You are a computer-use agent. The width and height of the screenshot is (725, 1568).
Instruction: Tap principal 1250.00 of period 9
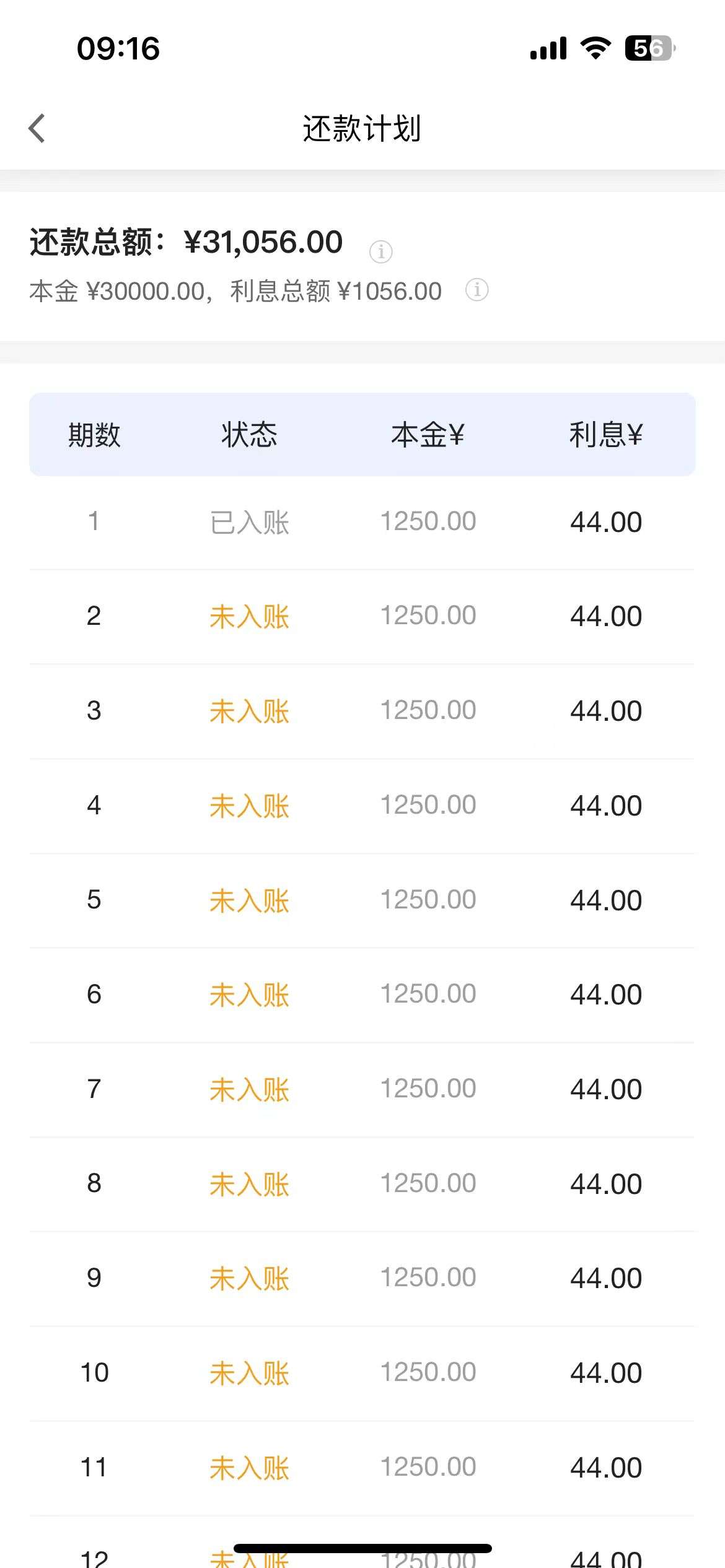(x=428, y=1278)
